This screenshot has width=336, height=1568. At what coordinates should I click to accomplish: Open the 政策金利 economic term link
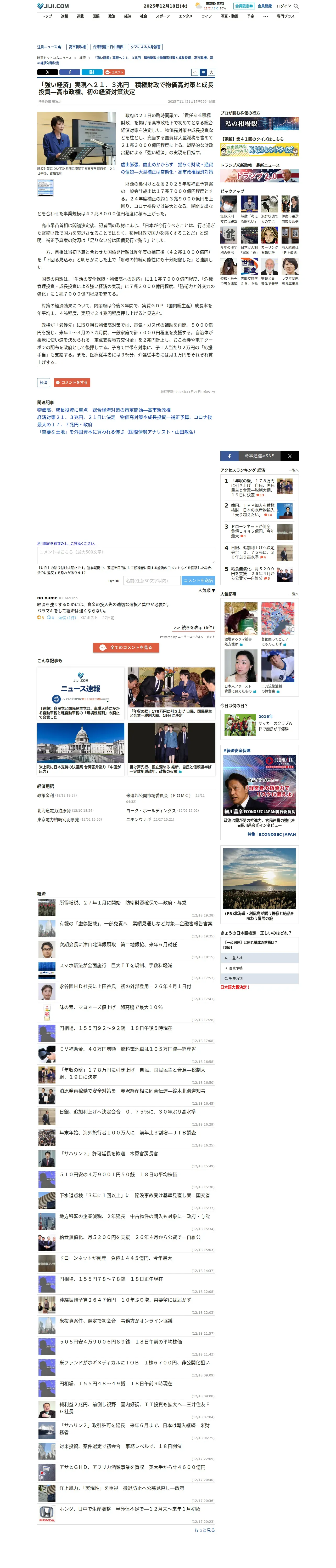(x=46, y=795)
